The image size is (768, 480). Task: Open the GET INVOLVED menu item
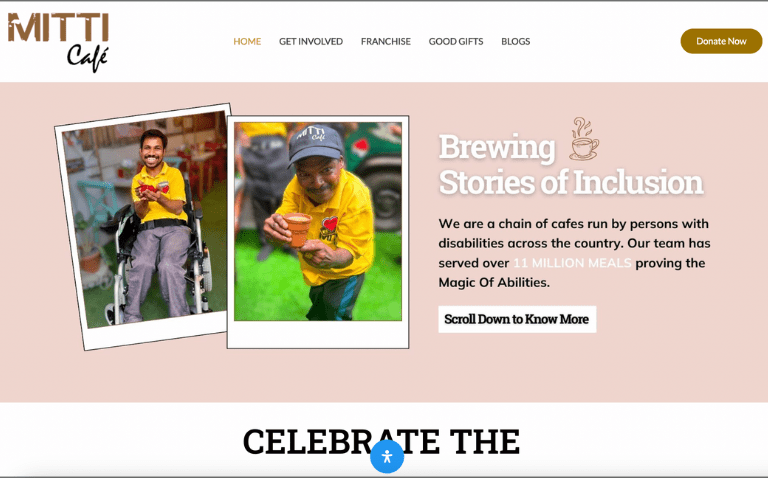coord(311,42)
